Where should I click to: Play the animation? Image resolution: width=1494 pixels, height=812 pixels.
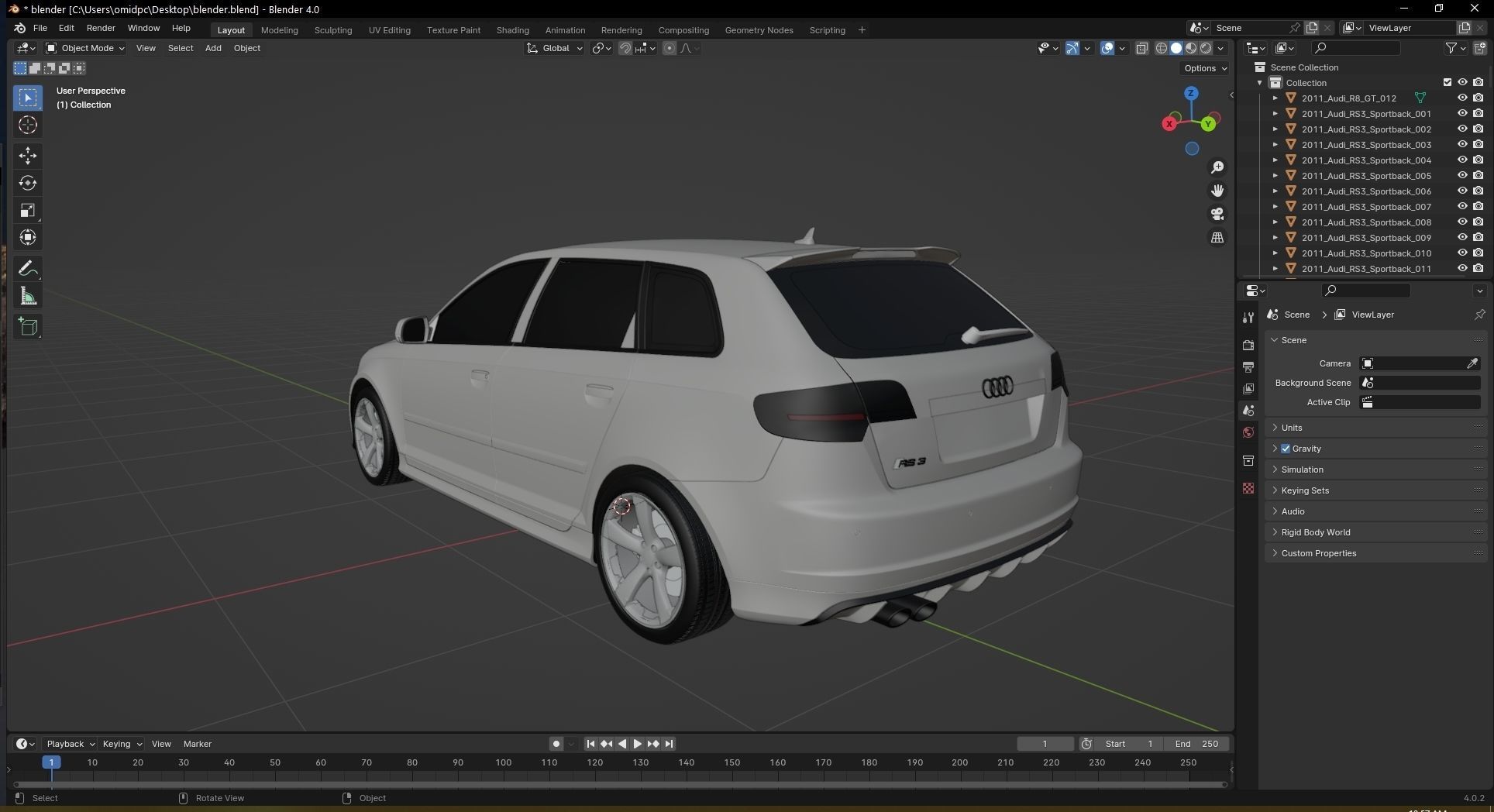pyautogui.click(x=637, y=744)
